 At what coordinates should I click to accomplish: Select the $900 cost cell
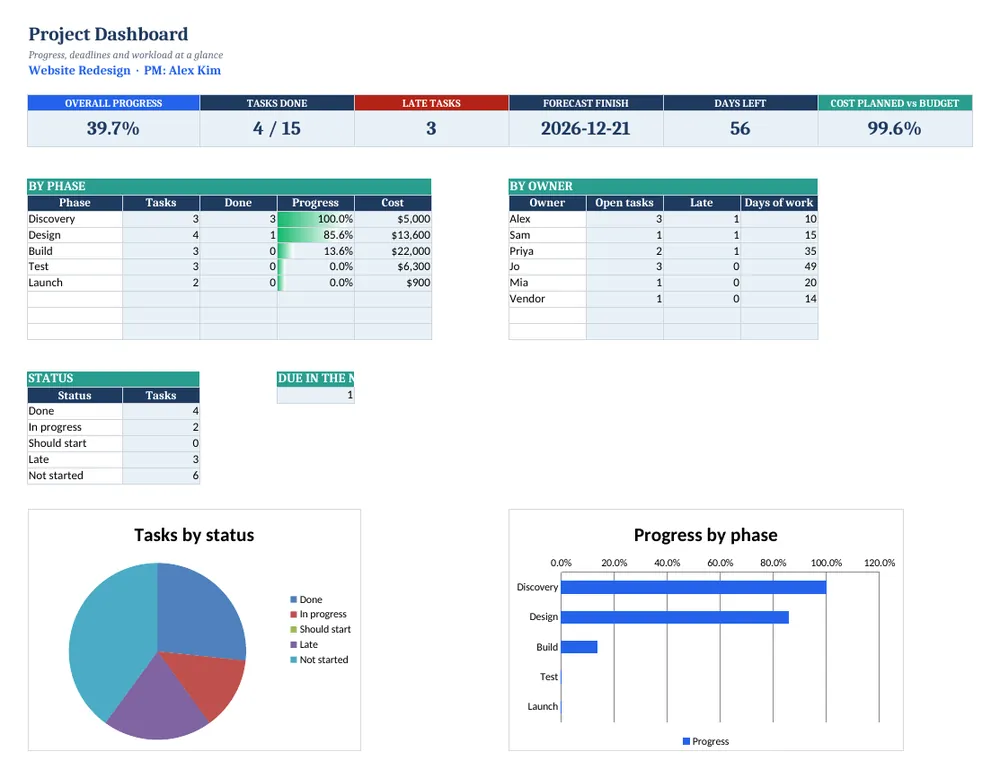point(393,283)
